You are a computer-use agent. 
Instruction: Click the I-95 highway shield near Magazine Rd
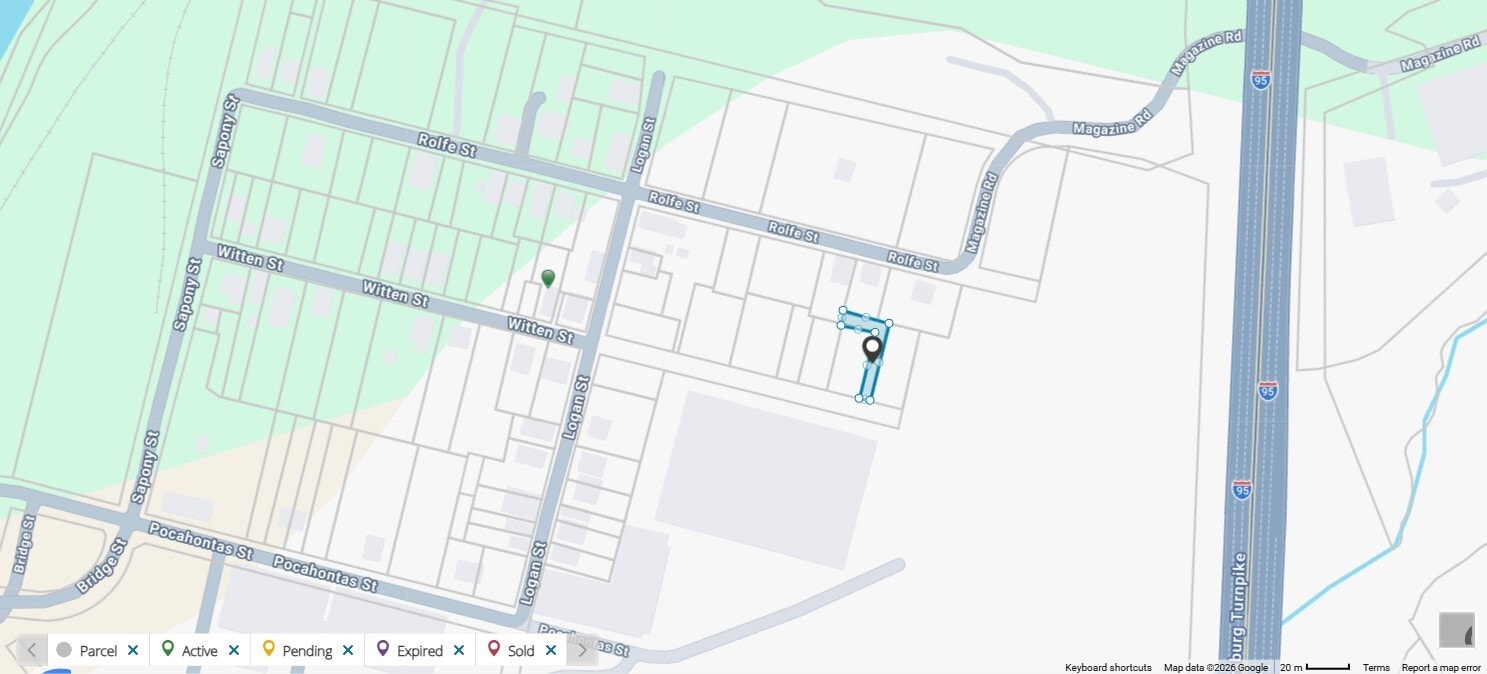click(x=1261, y=80)
